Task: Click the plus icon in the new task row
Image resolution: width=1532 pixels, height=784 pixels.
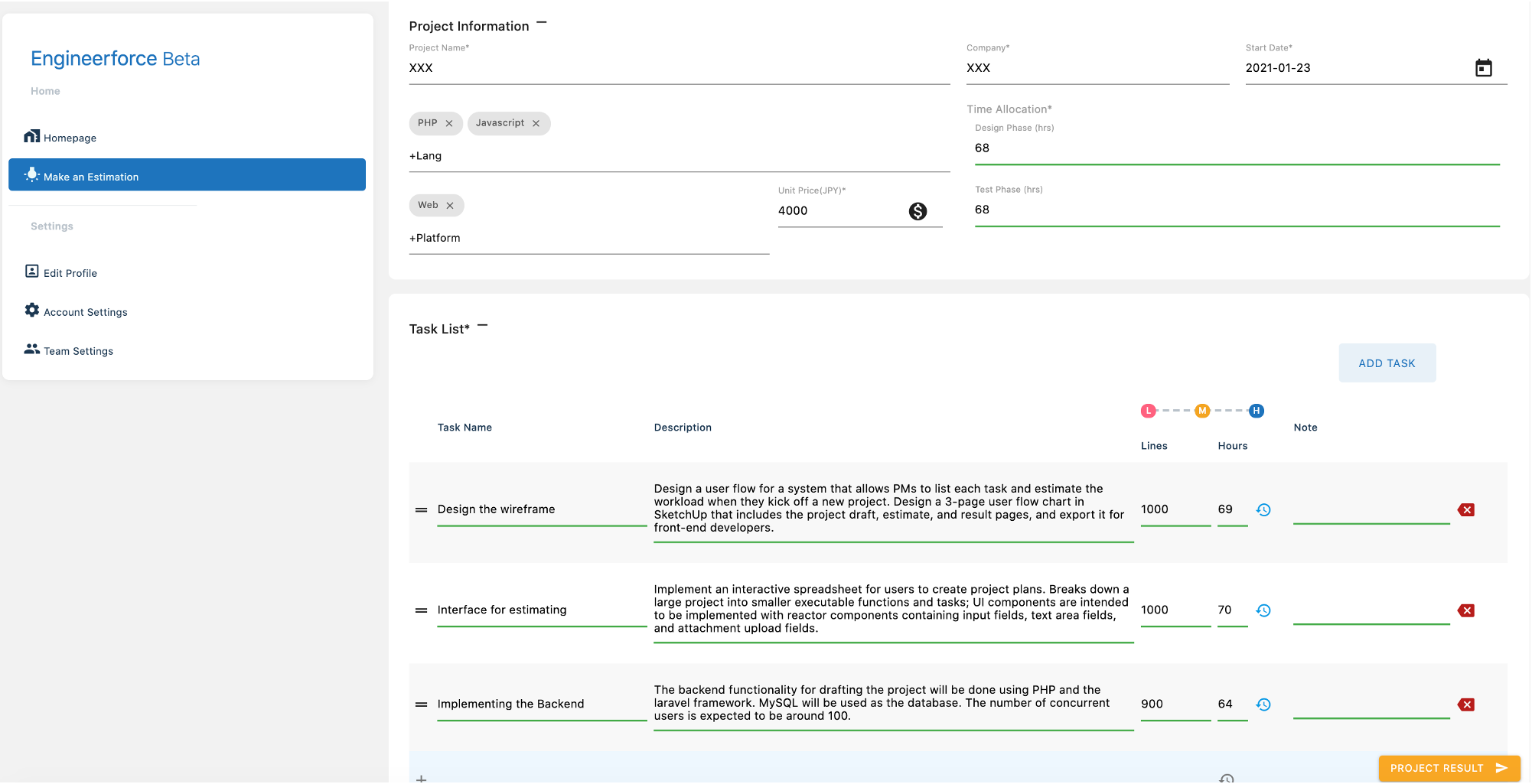Action: [421, 779]
